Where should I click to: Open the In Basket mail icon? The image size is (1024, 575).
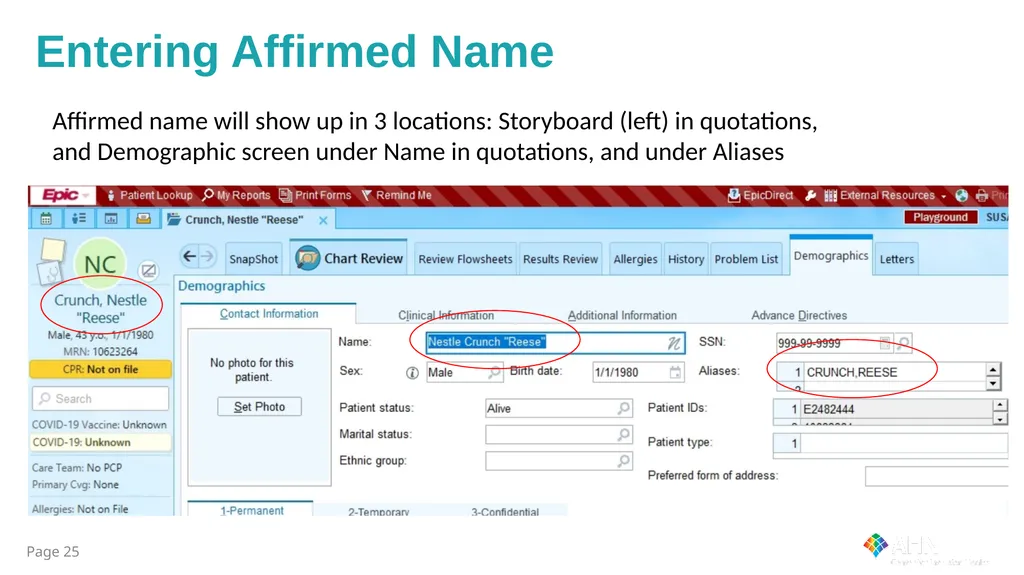[144, 219]
